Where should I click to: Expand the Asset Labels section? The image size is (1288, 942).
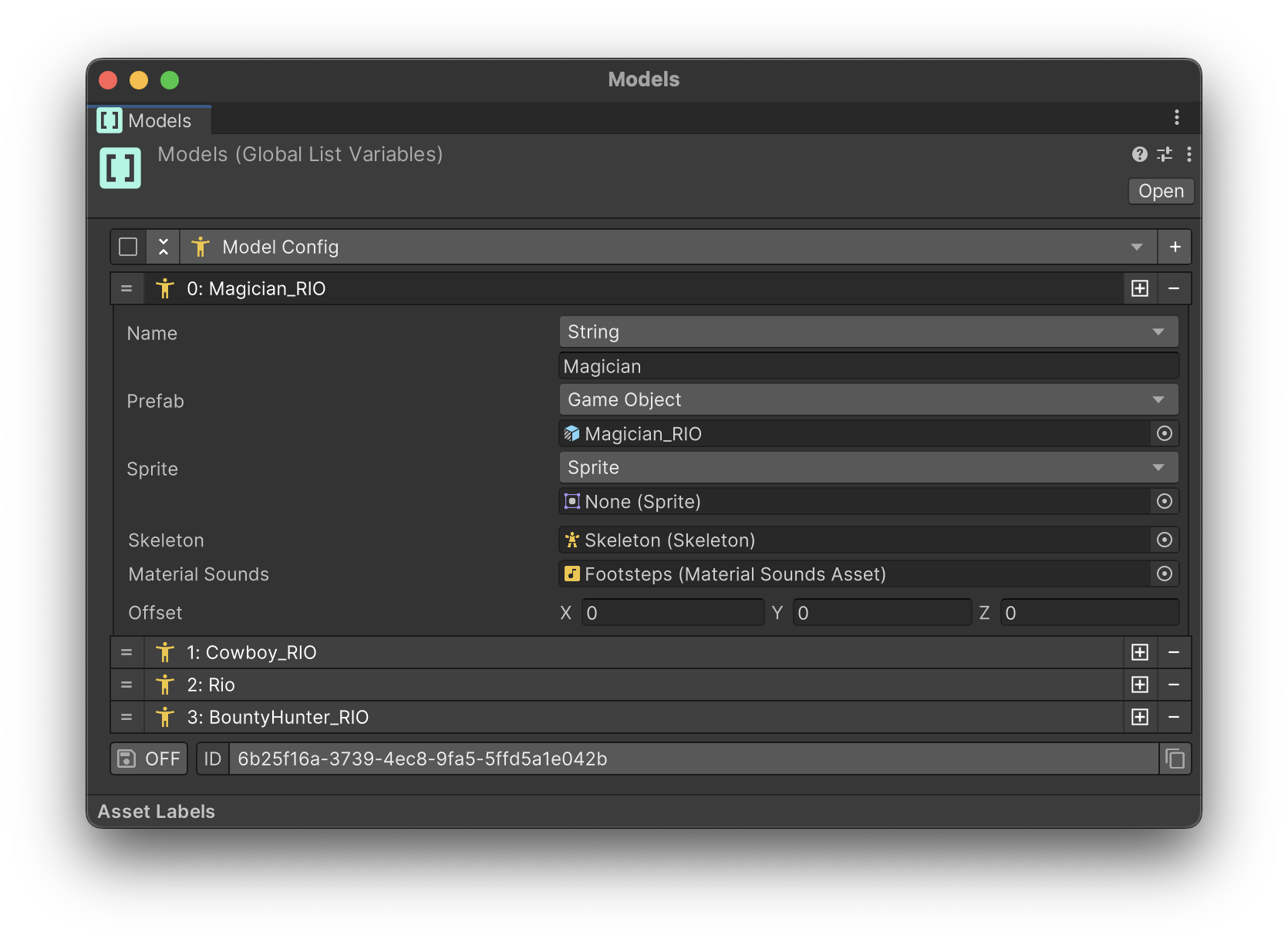157,811
